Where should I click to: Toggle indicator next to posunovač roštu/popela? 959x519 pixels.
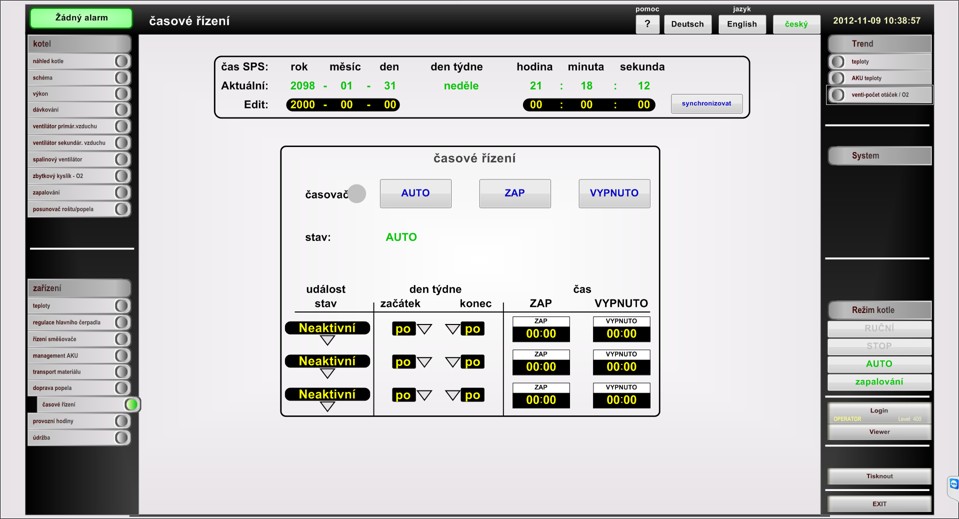[x=122, y=208]
